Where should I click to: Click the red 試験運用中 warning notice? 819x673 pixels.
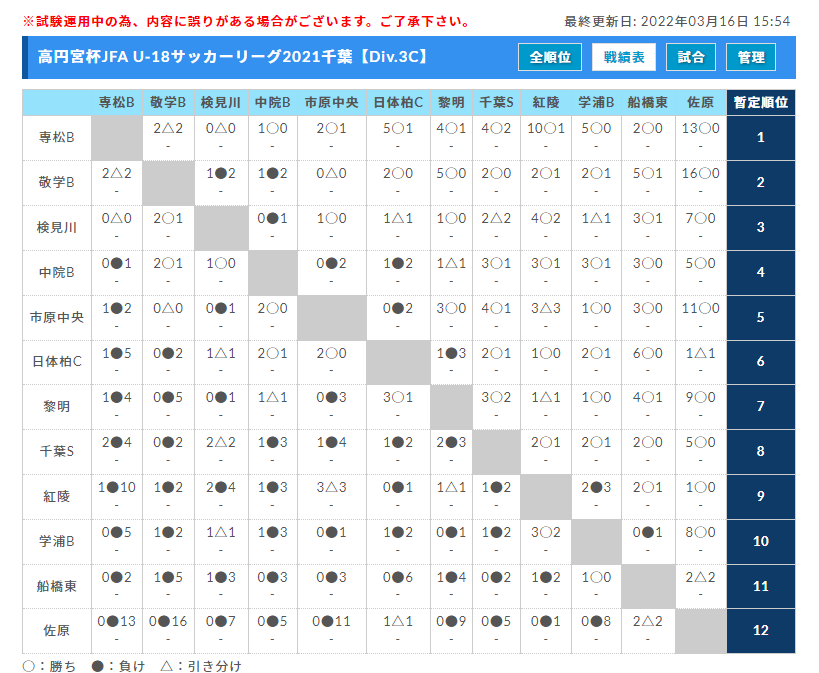click(x=247, y=21)
